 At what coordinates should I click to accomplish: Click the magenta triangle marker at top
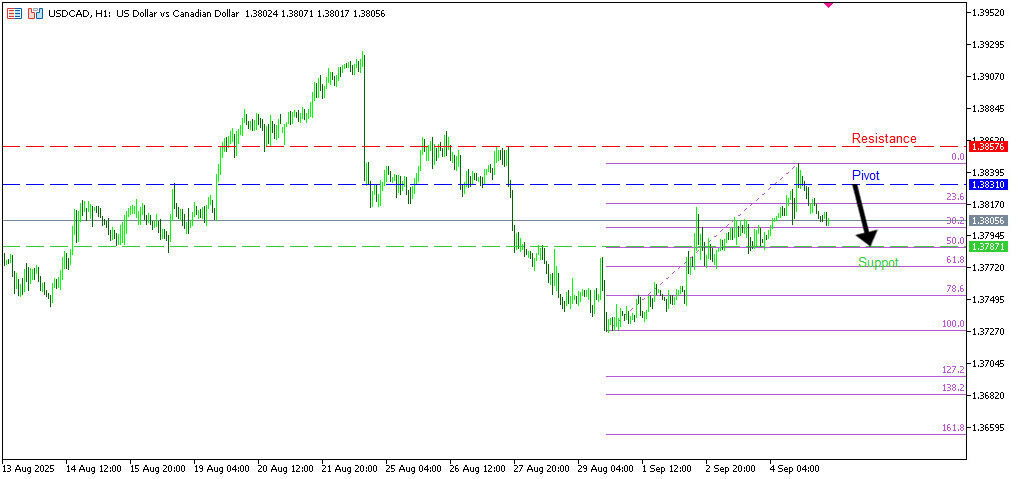[x=828, y=5]
